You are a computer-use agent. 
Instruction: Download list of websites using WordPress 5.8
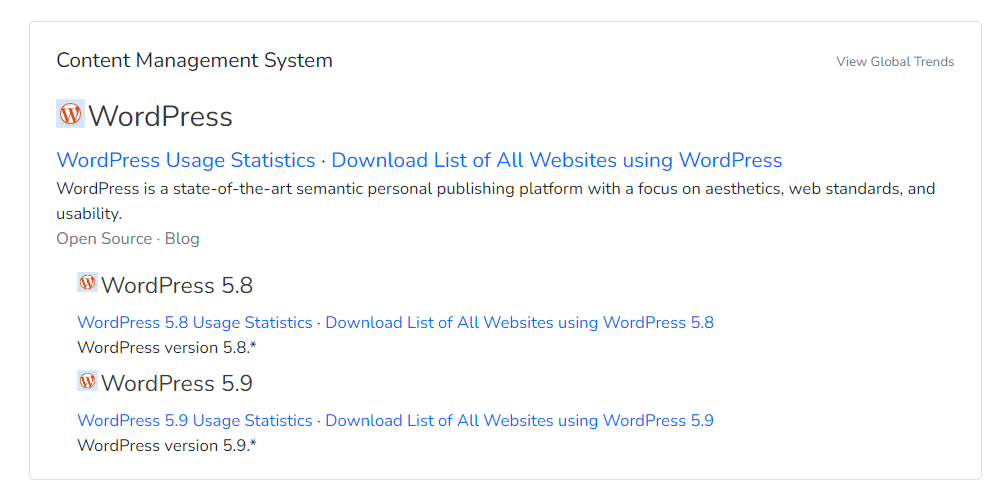519,323
